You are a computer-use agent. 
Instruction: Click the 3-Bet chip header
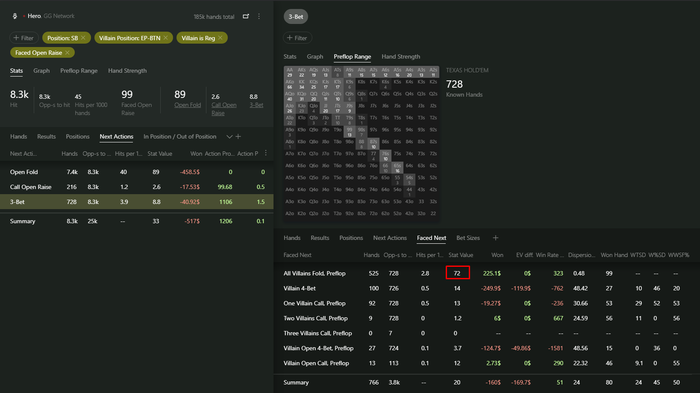click(296, 17)
